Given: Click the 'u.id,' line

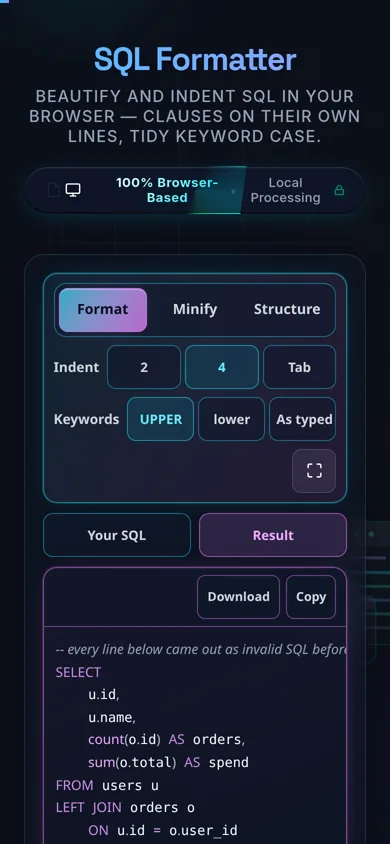Looking at the screenshot, I should point(104,695).
